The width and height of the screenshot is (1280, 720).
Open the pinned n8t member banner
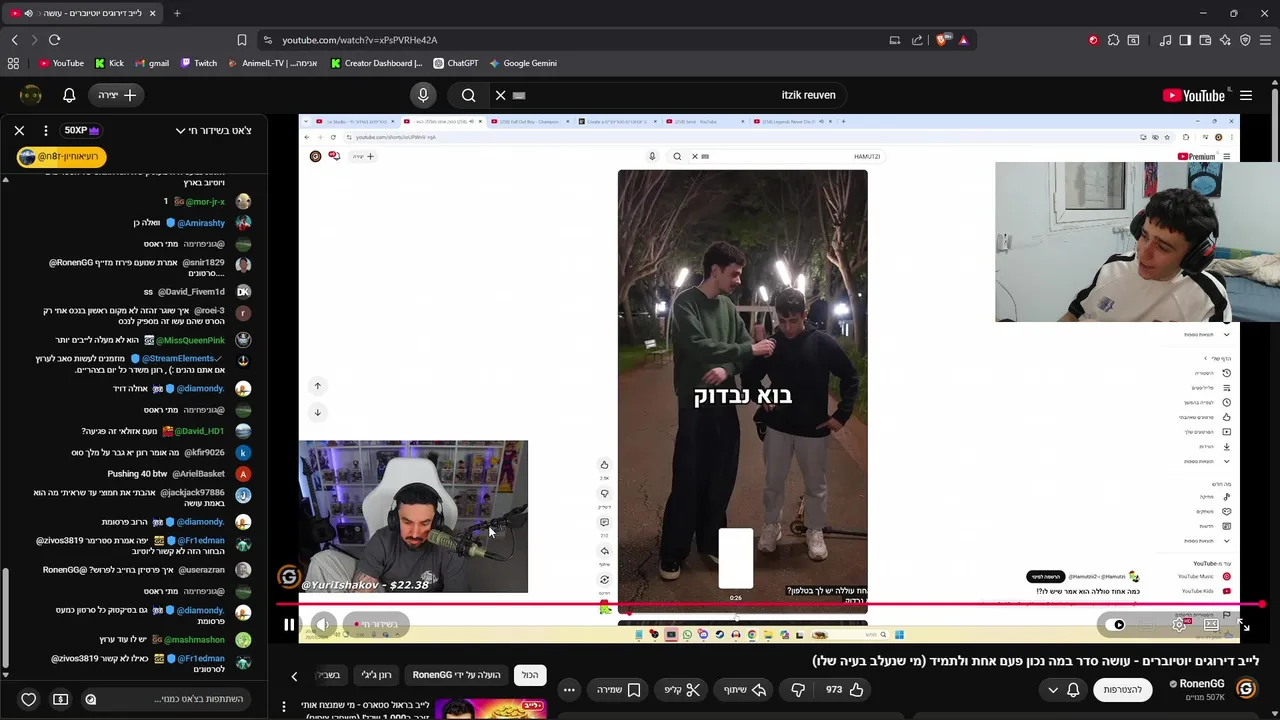click(x=61, y=157)
